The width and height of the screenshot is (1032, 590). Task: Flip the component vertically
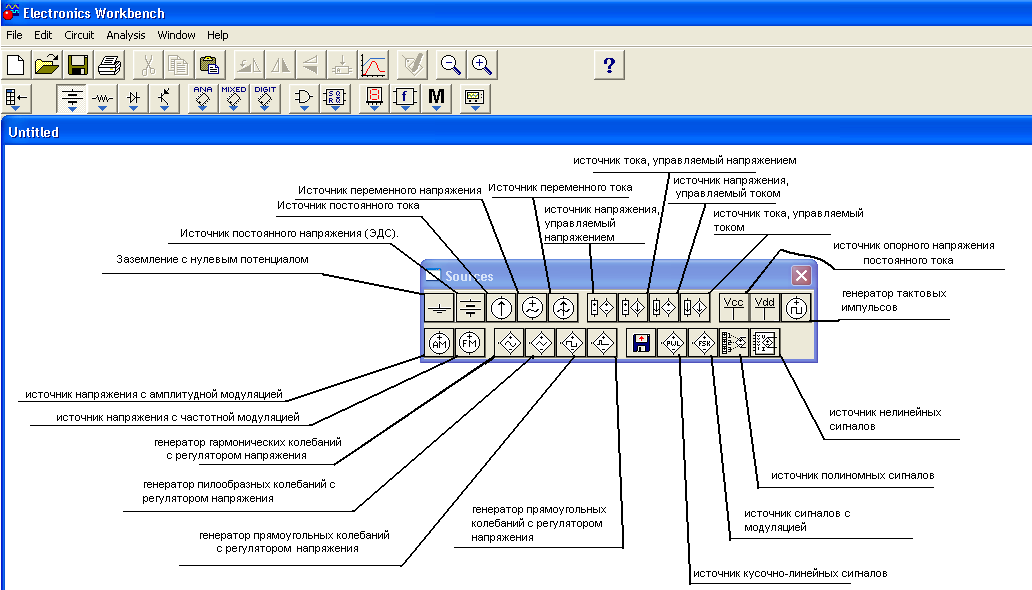(x=311, y=65)
